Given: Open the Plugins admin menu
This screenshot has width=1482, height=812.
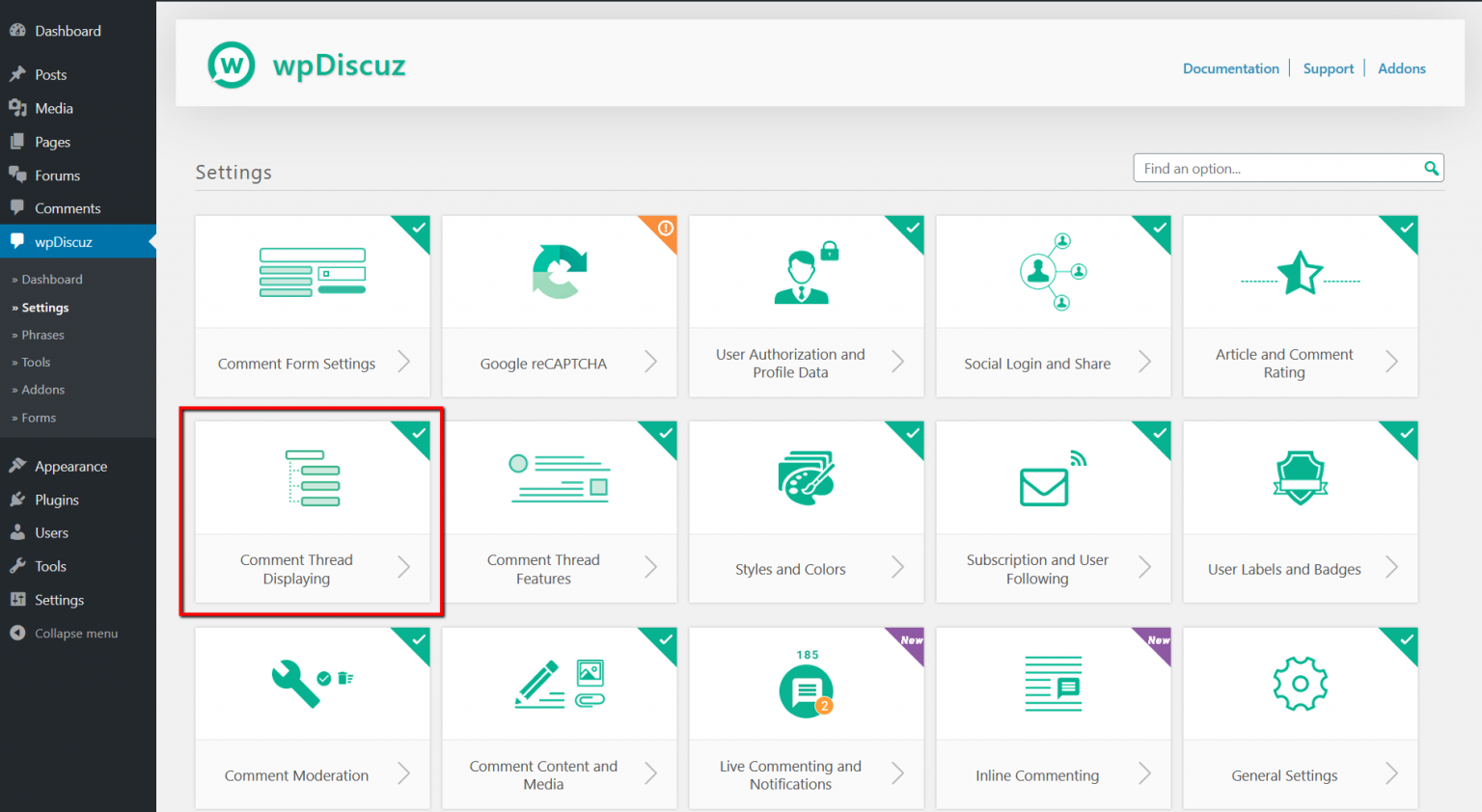Looking at the screenshot, I should tap(78, 500).
